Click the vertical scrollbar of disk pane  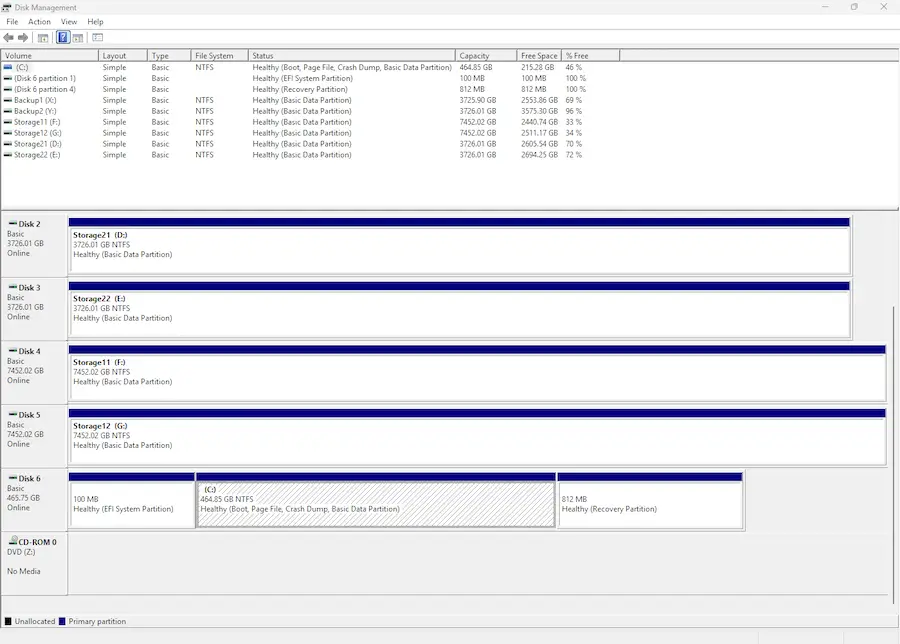893,453
